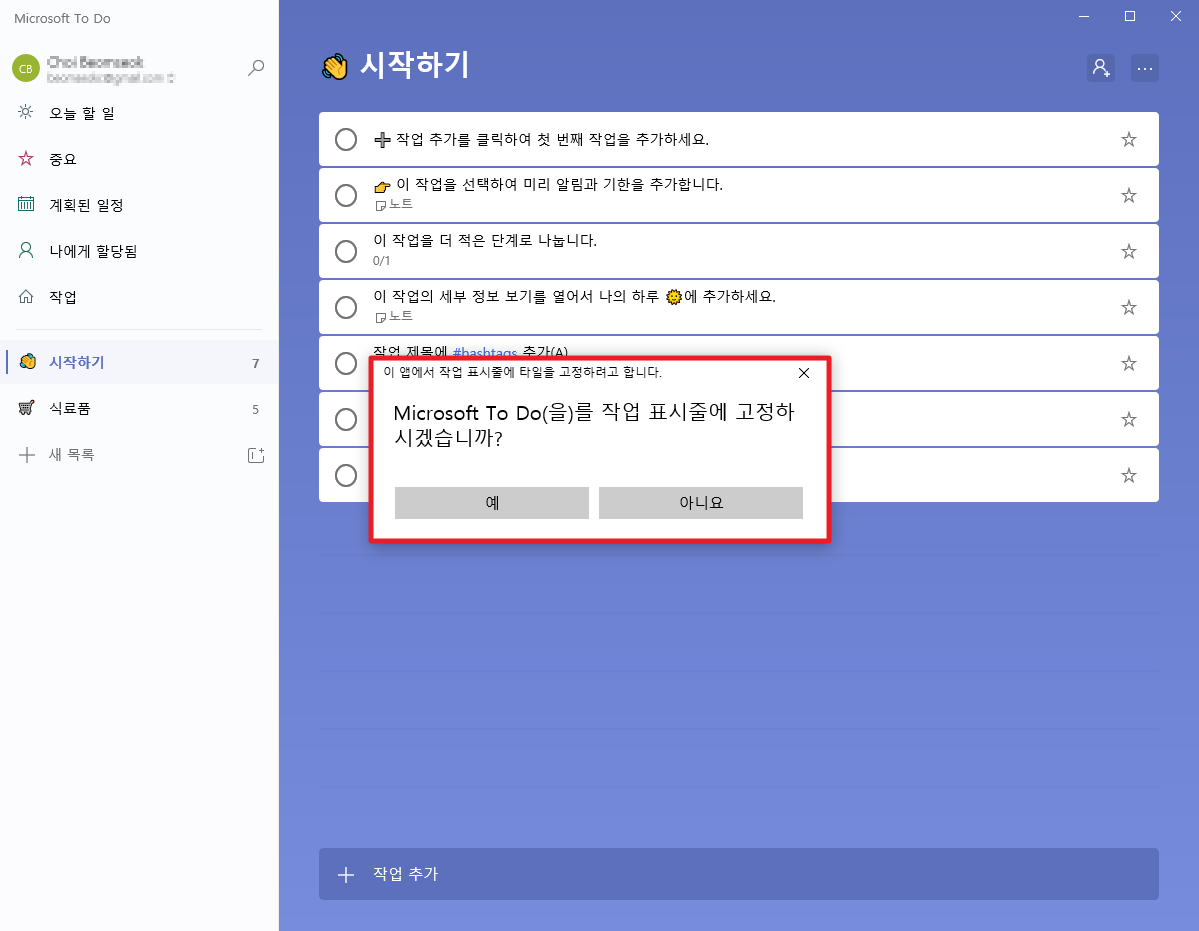Screen dimensions: 1199x931
Task: Click the plus icon in 작업 추가 bar
Action: (x=346, y=874)
